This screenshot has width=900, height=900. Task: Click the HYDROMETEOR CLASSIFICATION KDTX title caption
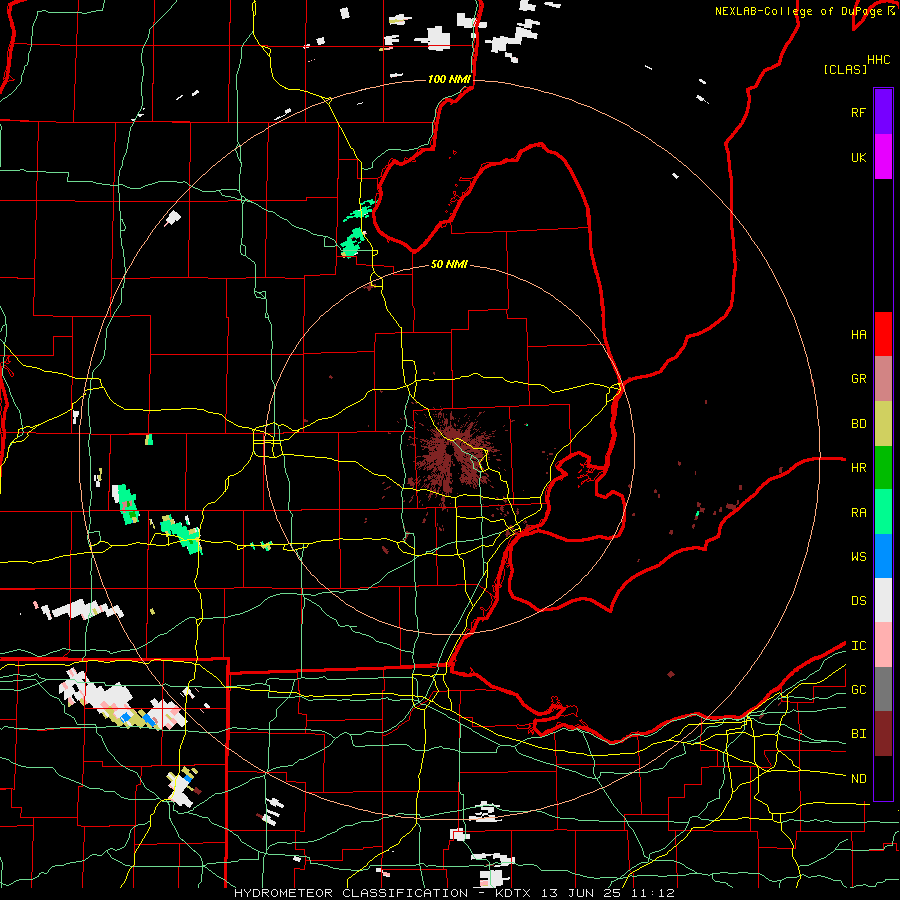tap(455, 893)
